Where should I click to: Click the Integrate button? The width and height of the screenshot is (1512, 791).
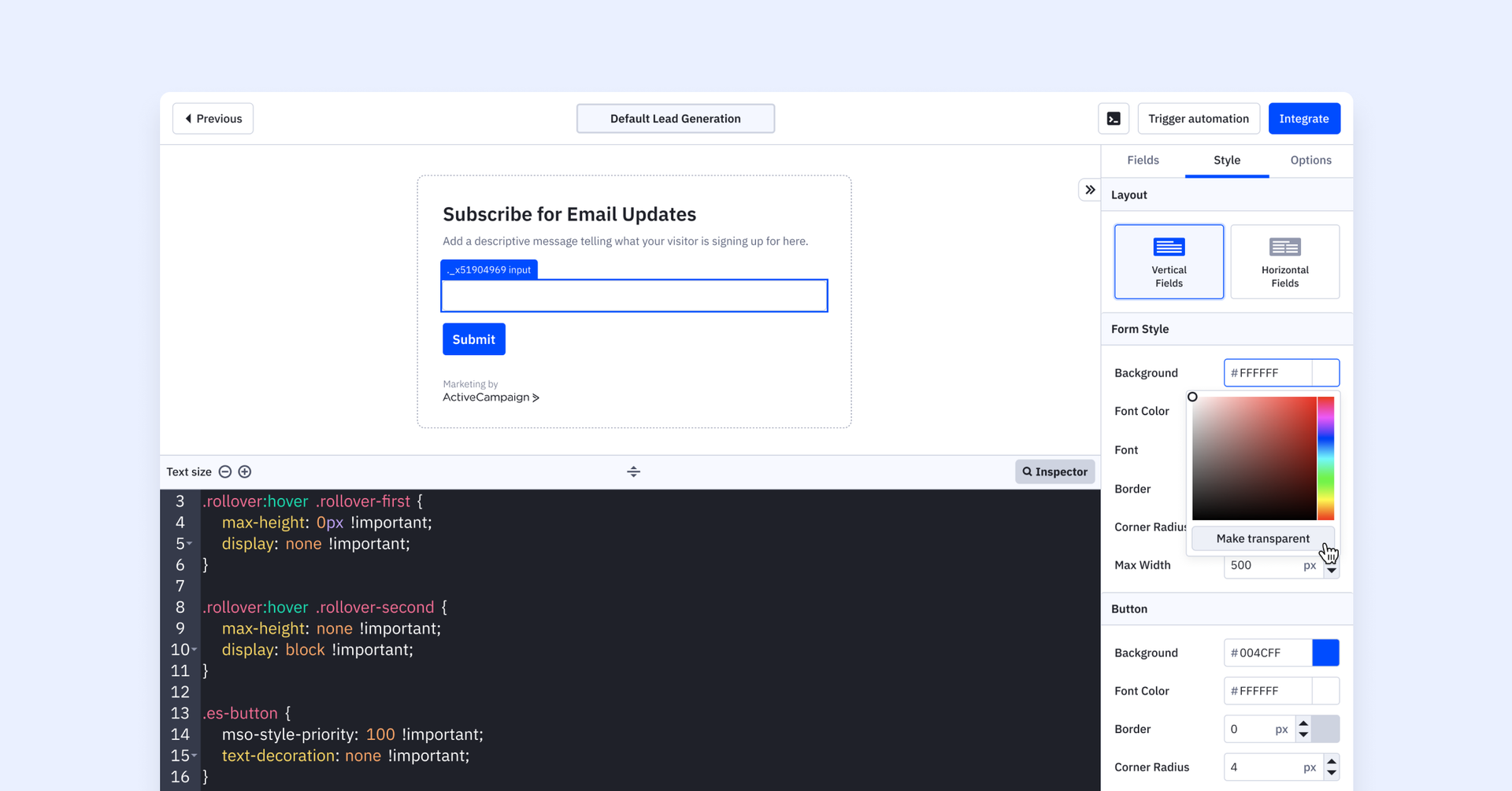[x=1303, y=119]
